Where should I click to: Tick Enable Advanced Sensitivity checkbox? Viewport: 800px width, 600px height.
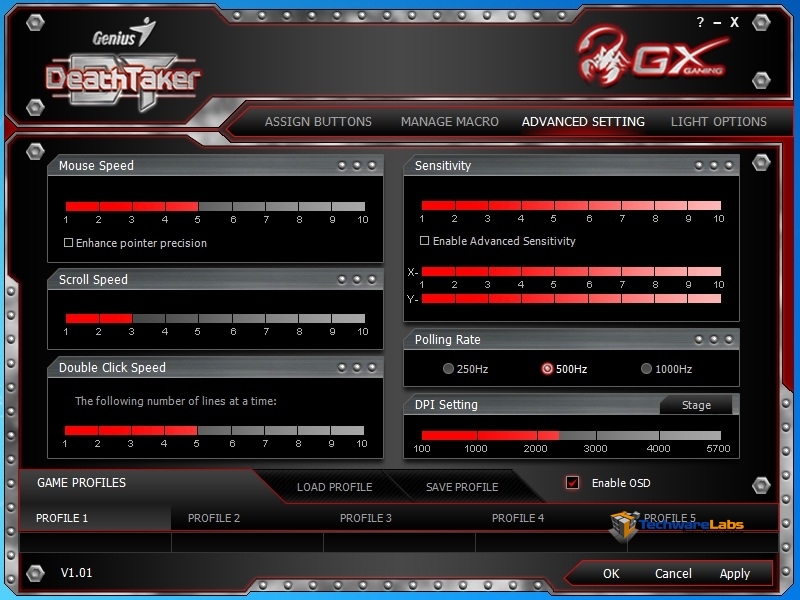[x=424, y=240]
